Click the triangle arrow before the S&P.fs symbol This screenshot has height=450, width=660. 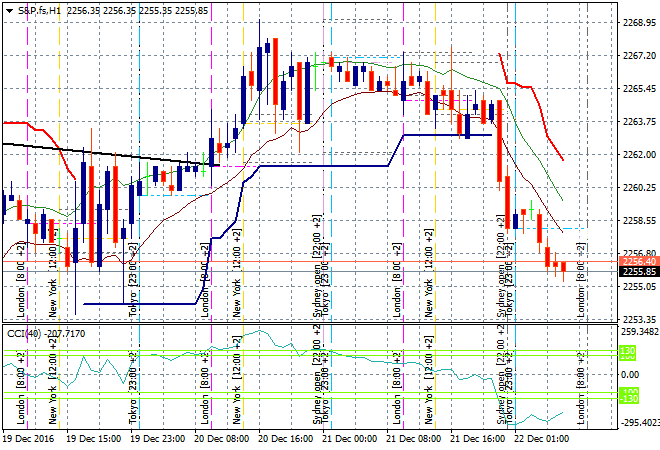(x=7, y=8)
